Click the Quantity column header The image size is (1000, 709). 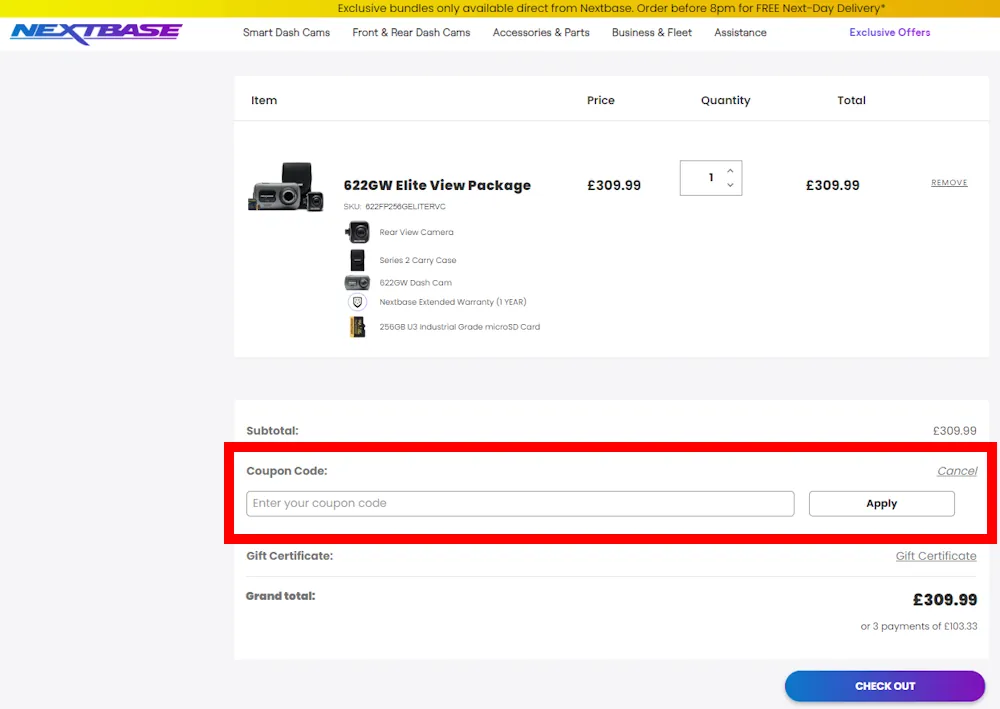tap(725, 100)
